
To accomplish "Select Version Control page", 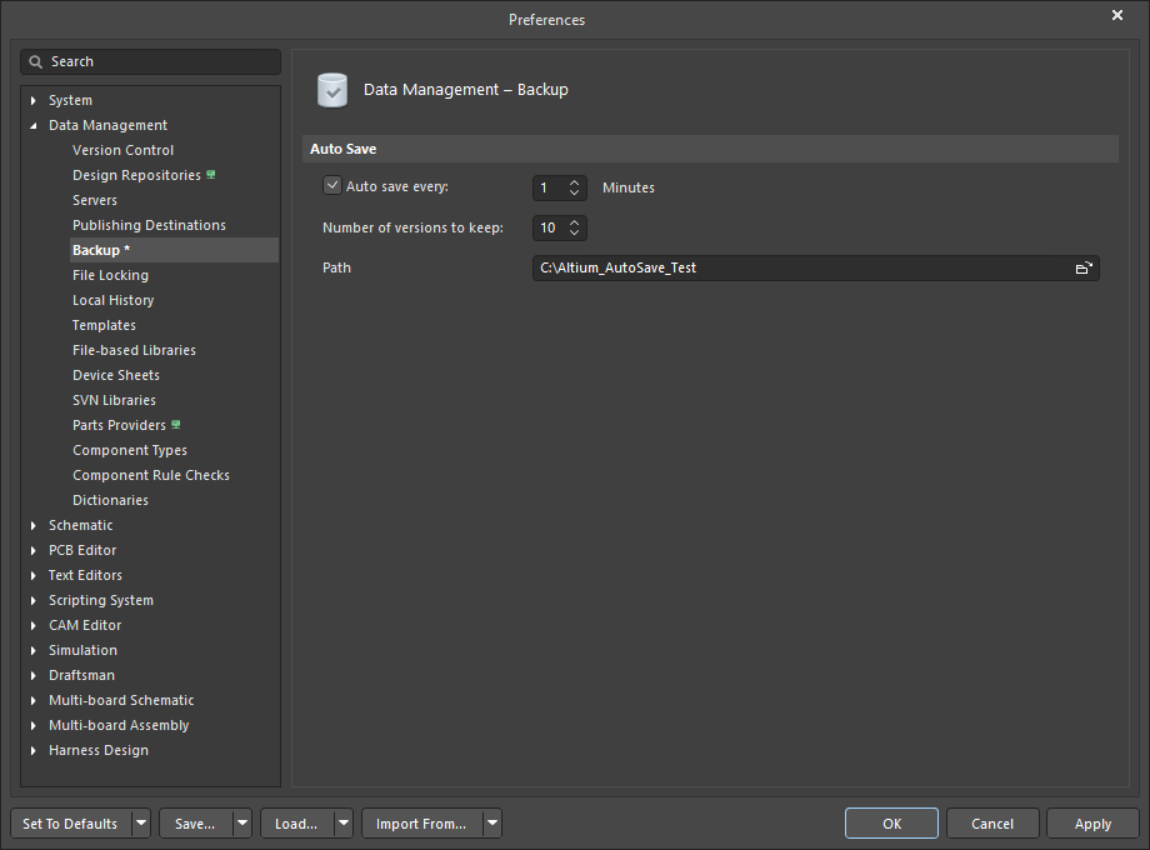I will [x=123, y=150].
